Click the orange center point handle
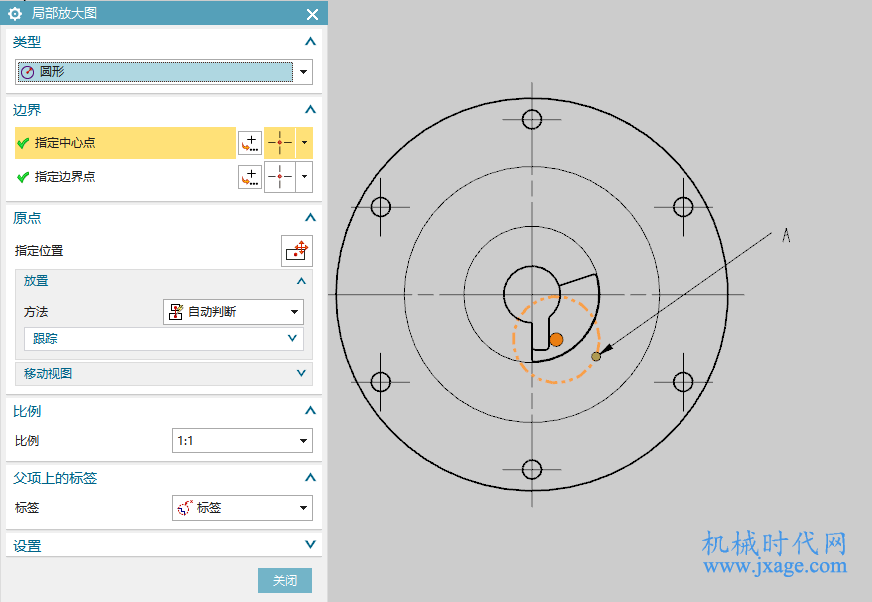872x602 pixels. point(556,339)
